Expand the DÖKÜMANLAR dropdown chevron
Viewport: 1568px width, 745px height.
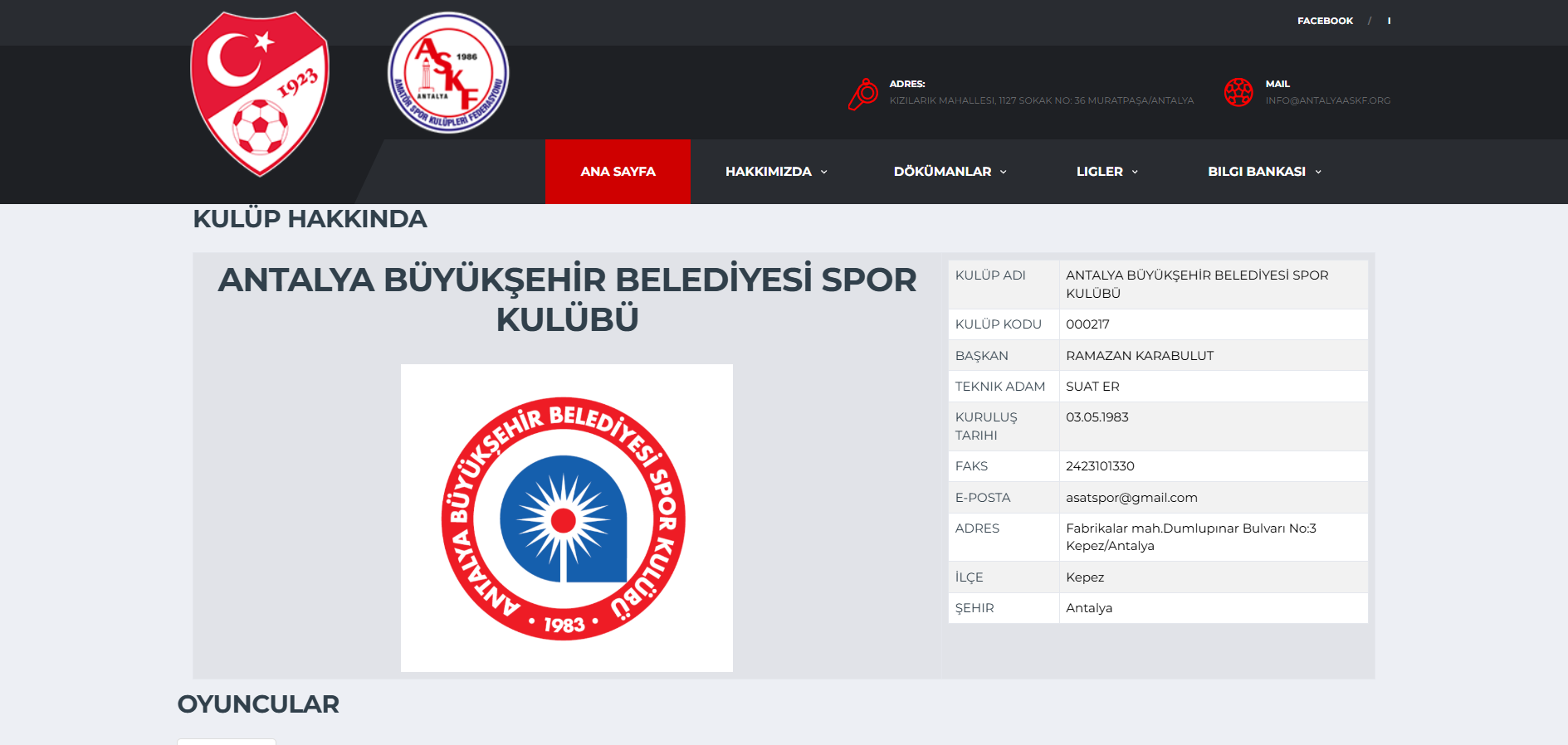tap(1004, 172)
